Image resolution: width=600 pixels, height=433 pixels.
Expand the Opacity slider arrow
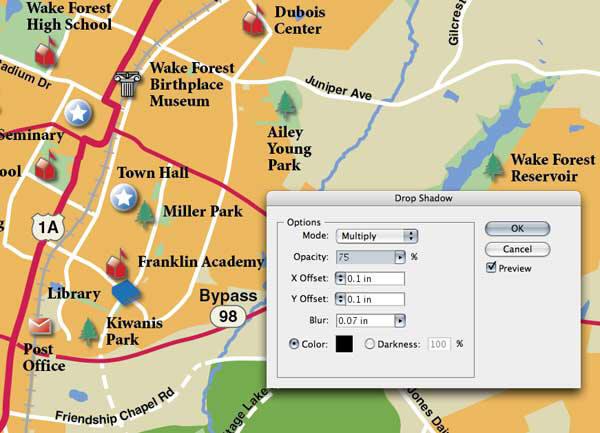click(x=400, y=257)
